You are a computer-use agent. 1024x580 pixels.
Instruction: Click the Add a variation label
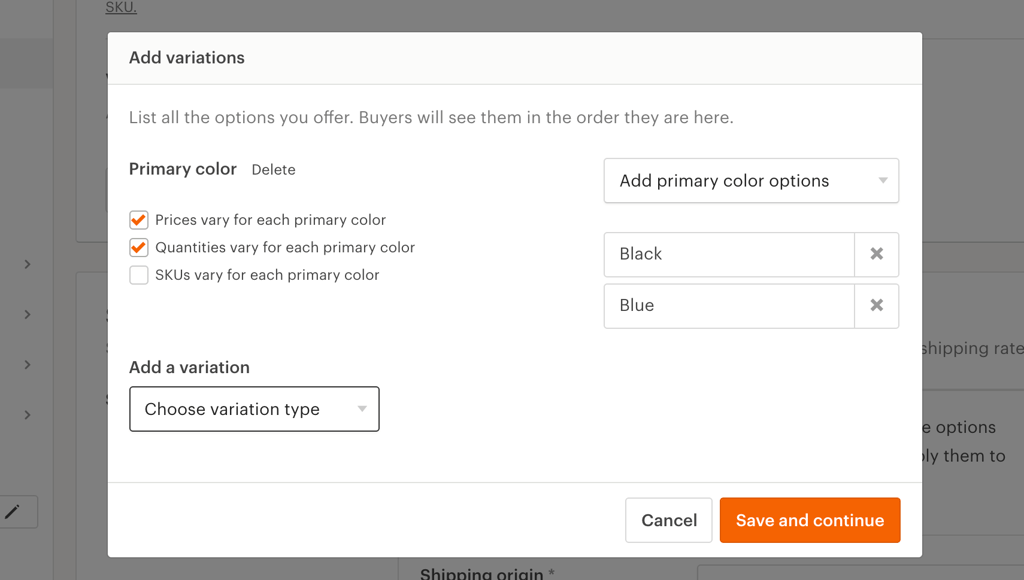[x=189, y=367]
